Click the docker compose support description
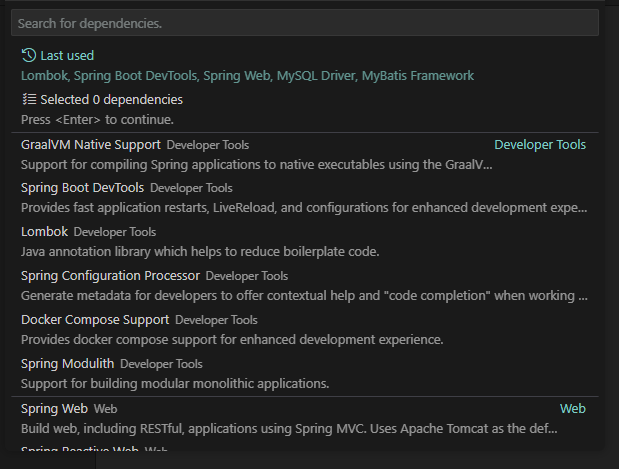Viewport: 619px width, 469px height. tap(232, 340)
